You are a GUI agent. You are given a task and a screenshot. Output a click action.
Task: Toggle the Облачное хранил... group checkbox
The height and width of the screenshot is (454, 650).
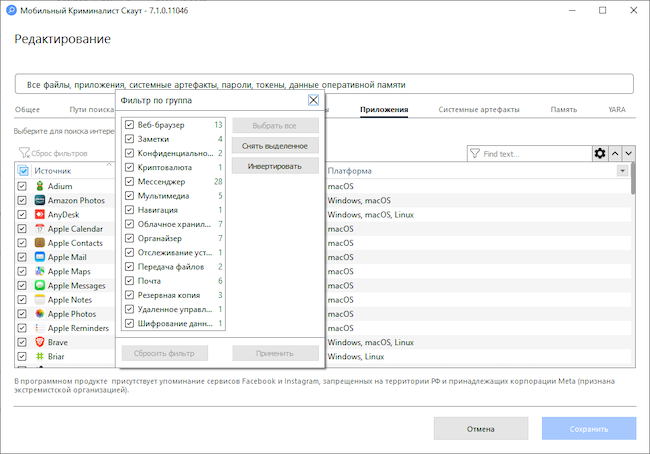(x=129, y=224)
